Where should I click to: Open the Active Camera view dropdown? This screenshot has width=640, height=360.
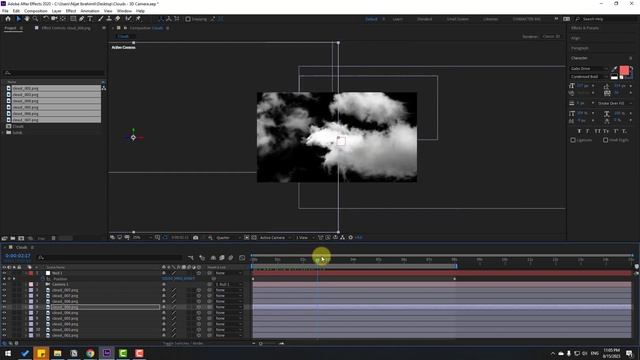(276, 238)
